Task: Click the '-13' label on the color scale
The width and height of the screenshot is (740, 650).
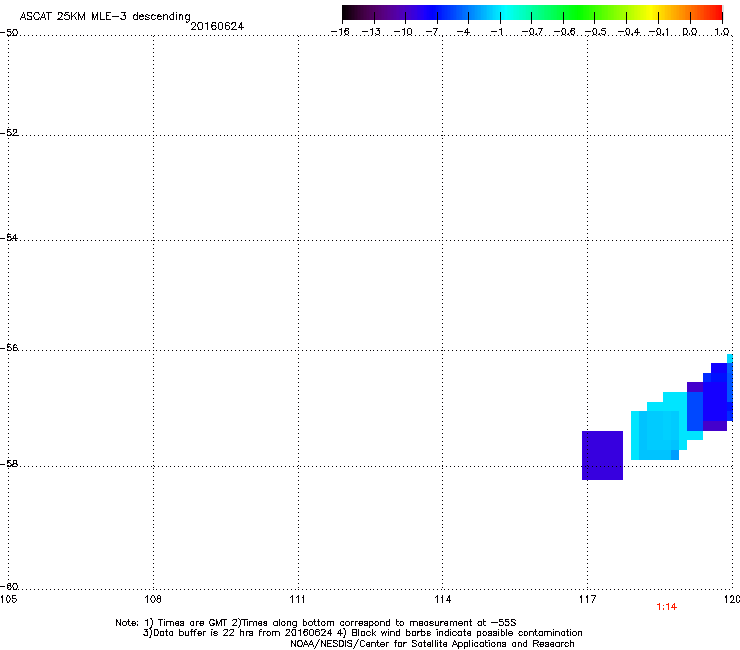Action: (371, 32)
